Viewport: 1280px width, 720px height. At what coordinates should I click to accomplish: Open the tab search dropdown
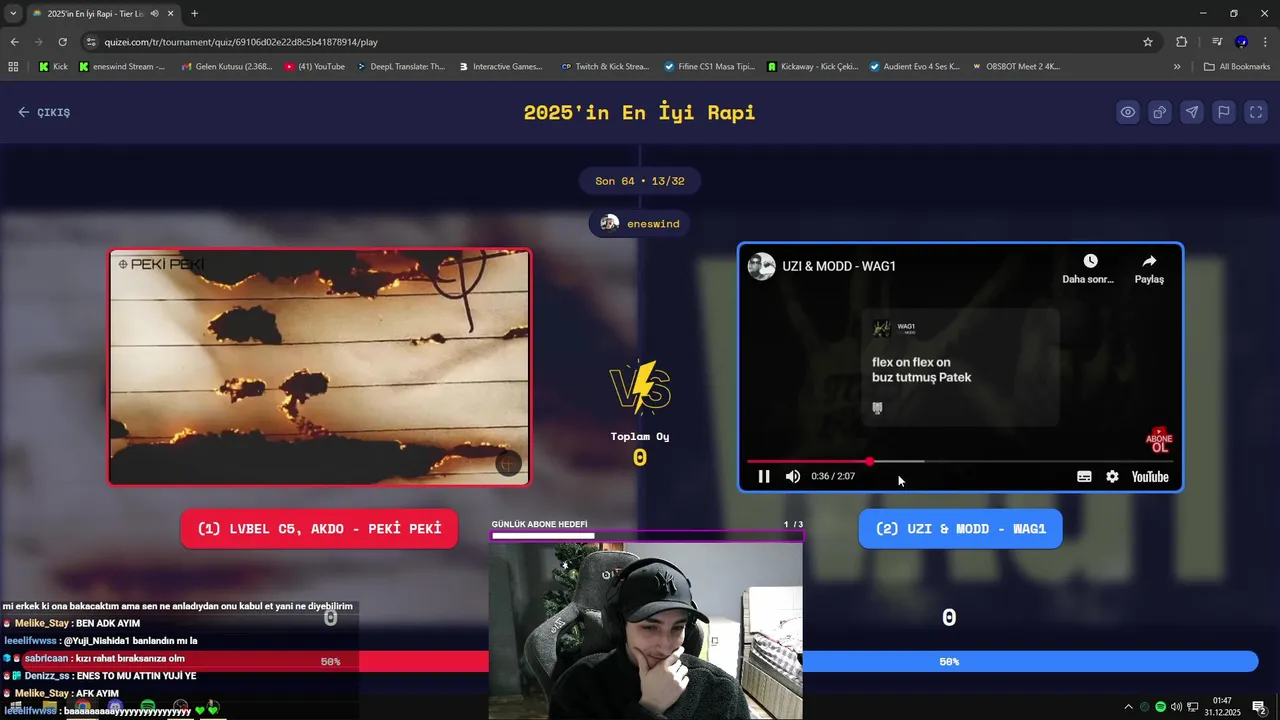click(13, 14)
